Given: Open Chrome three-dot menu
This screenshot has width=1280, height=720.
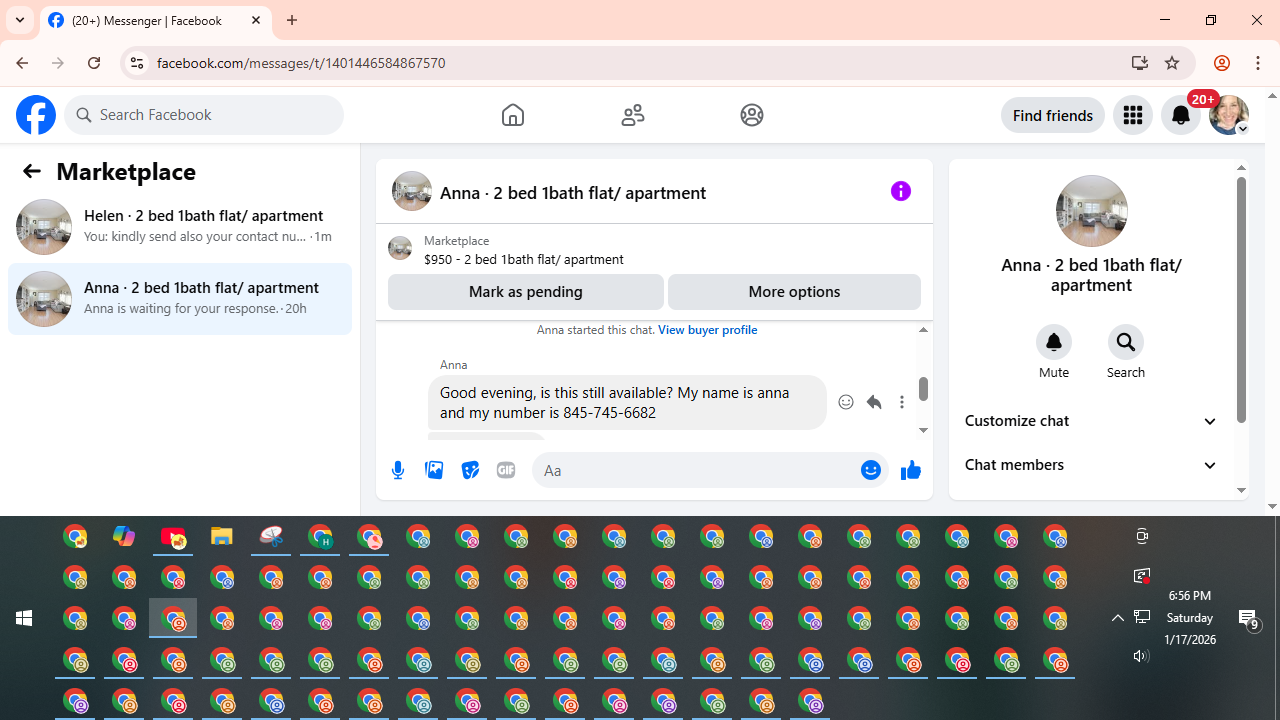Looking at the screenshot, I should click(x=1258, y=62).
